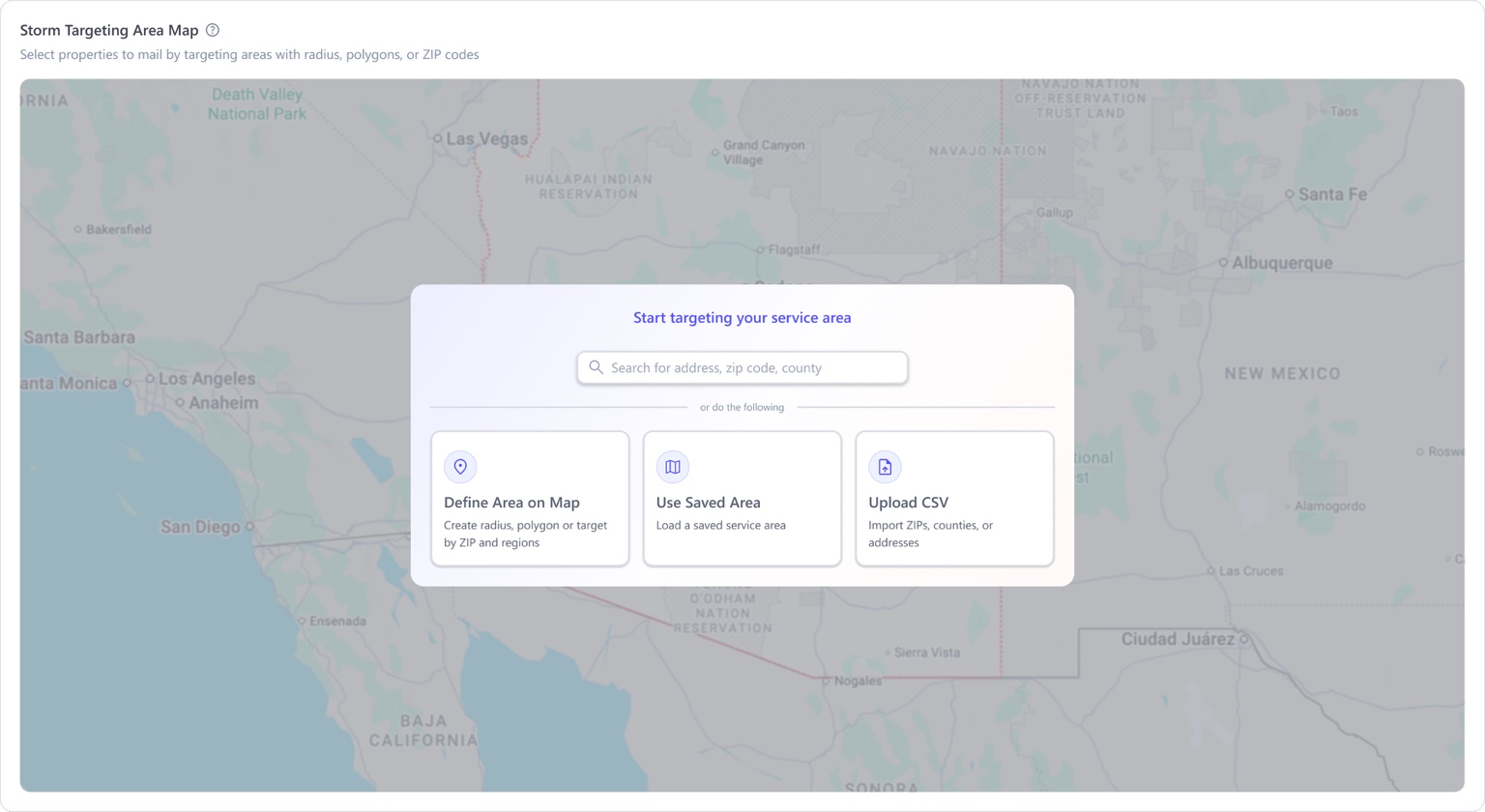The image size is (1485, 812).
Task: Click the Anaheim label on map
Action: [x=223, y=403]
